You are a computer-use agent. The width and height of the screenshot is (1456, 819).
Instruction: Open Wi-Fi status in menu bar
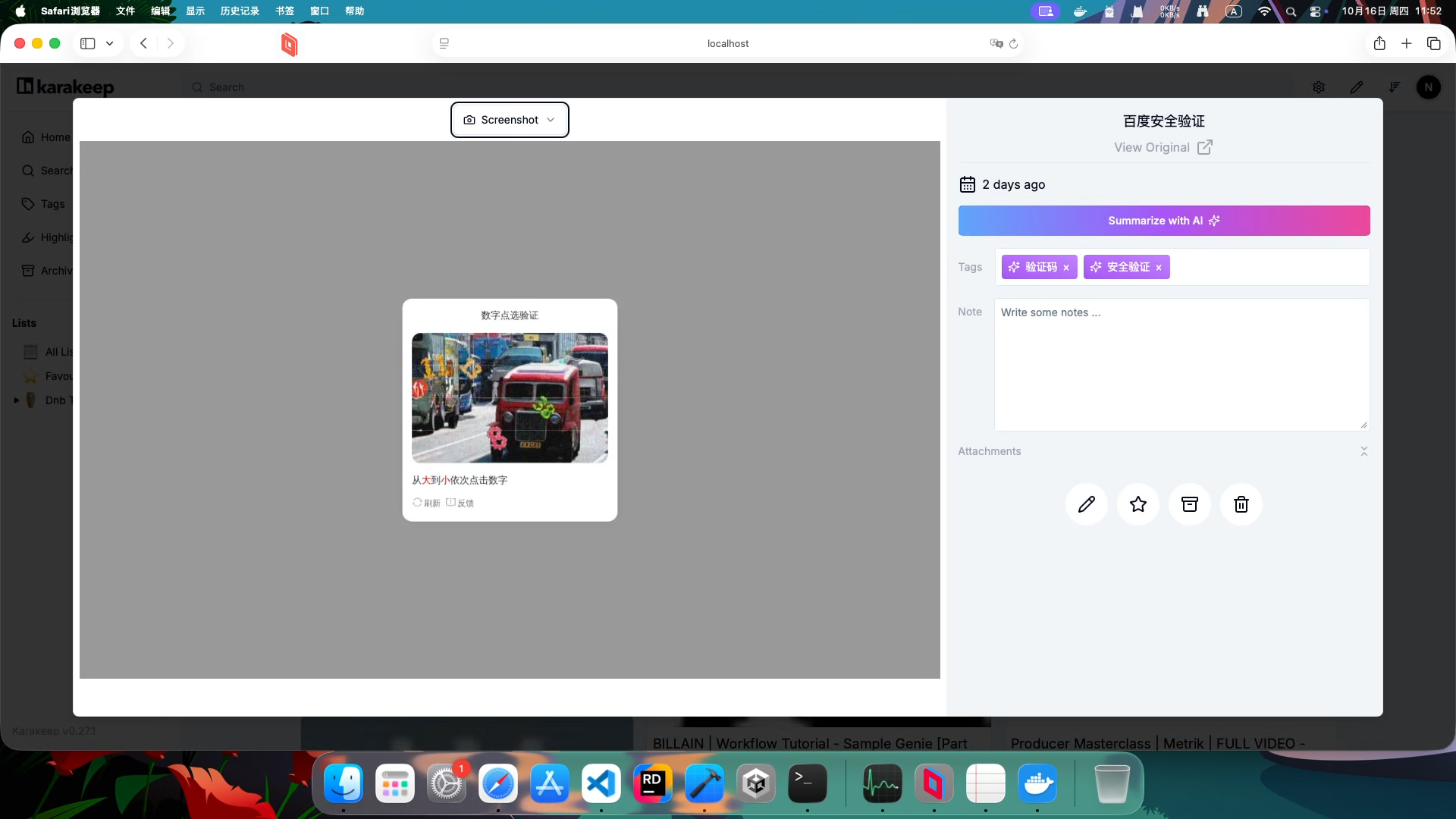click(x=1264, y=11)
